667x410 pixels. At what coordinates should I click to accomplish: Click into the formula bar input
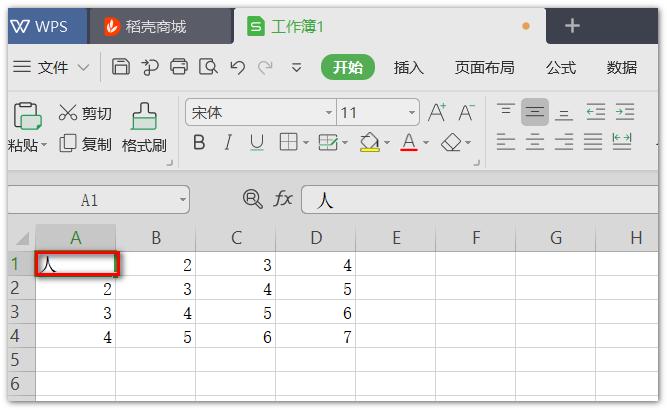pyautogui.click(x=479, y=199)
